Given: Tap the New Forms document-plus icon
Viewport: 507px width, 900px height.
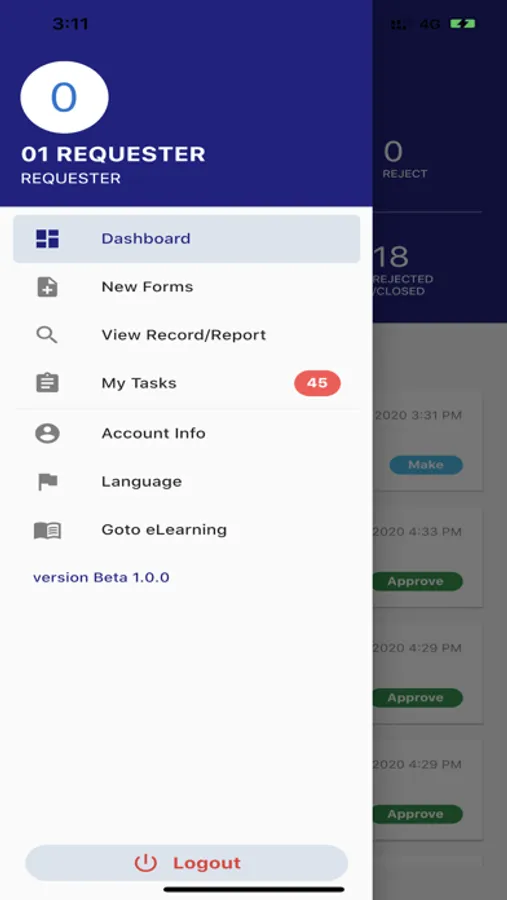Looking at the screenshot, I should pos(47,286).
